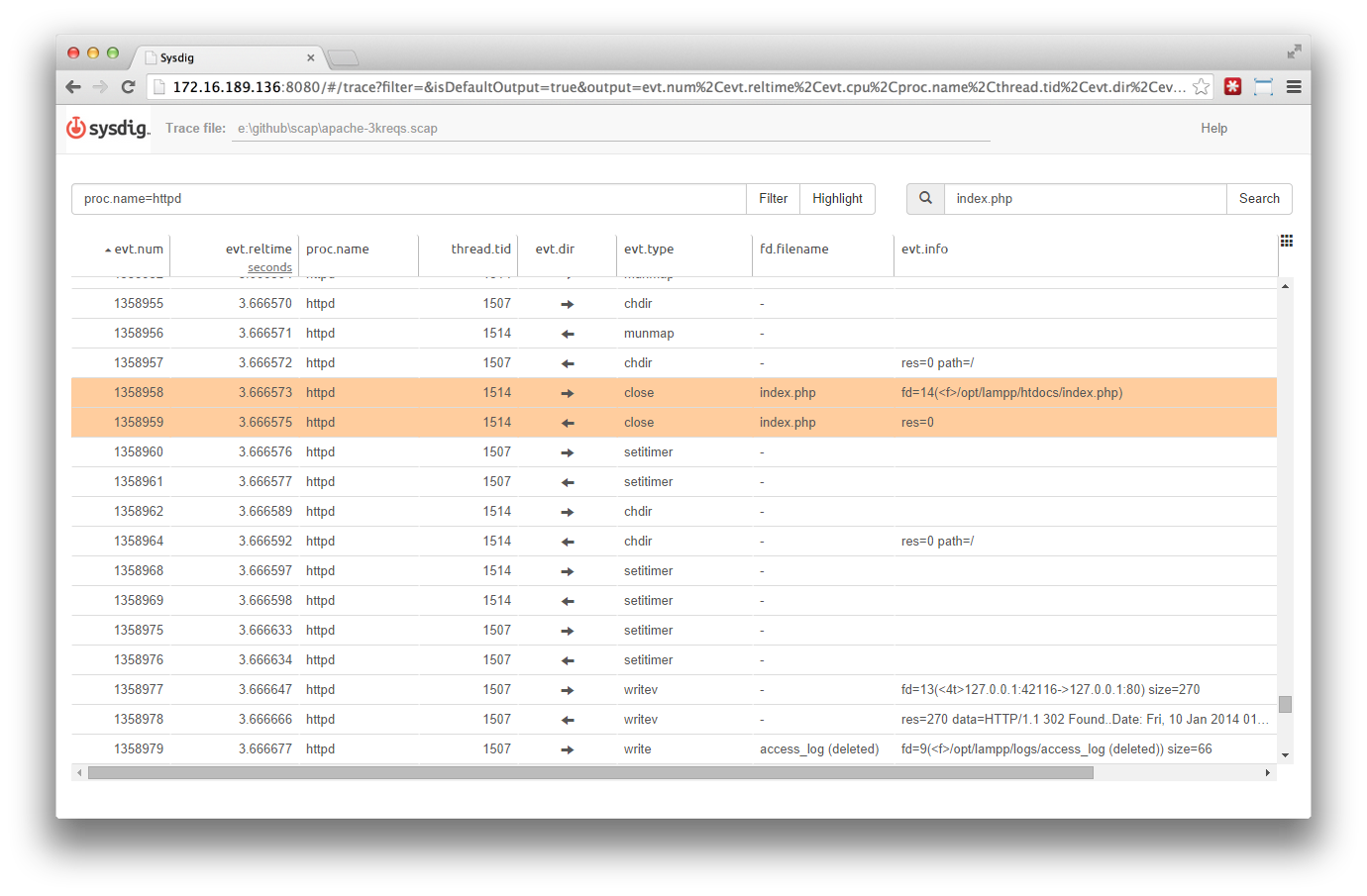Sort by evt.dir column header

pyautogui.click(x=555, y=249)
